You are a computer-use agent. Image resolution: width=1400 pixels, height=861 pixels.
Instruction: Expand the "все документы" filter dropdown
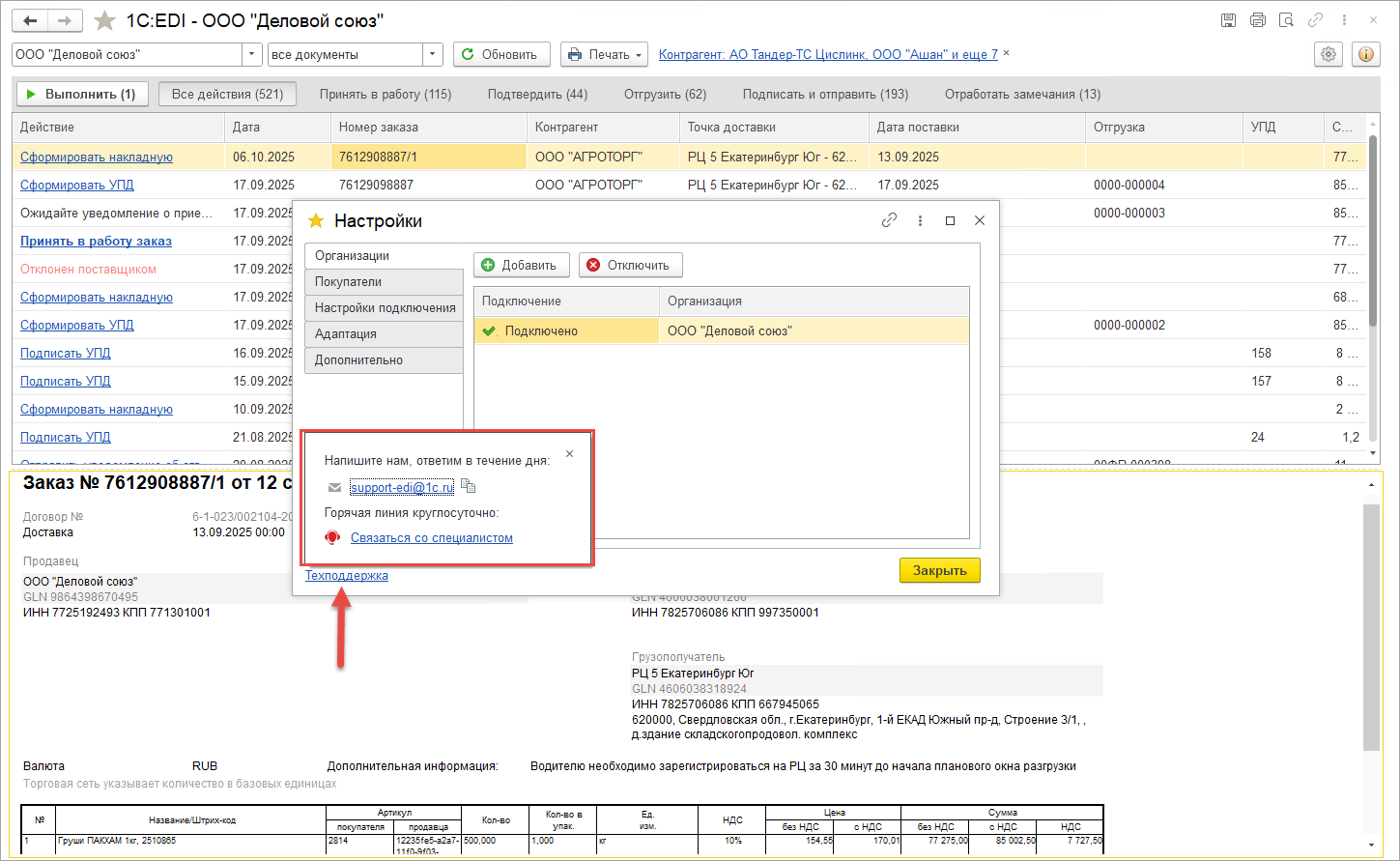[433, 55]
